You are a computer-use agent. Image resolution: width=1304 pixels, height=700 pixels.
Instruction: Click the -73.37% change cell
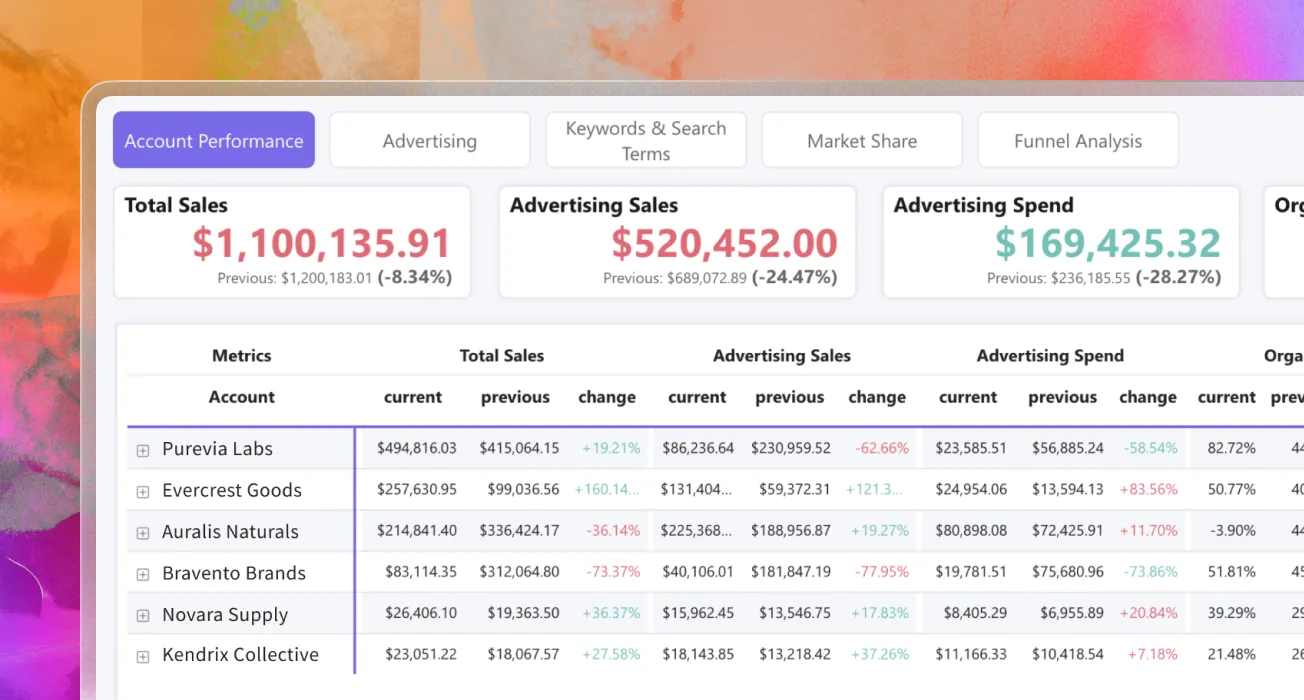click(x=613, y=573)
